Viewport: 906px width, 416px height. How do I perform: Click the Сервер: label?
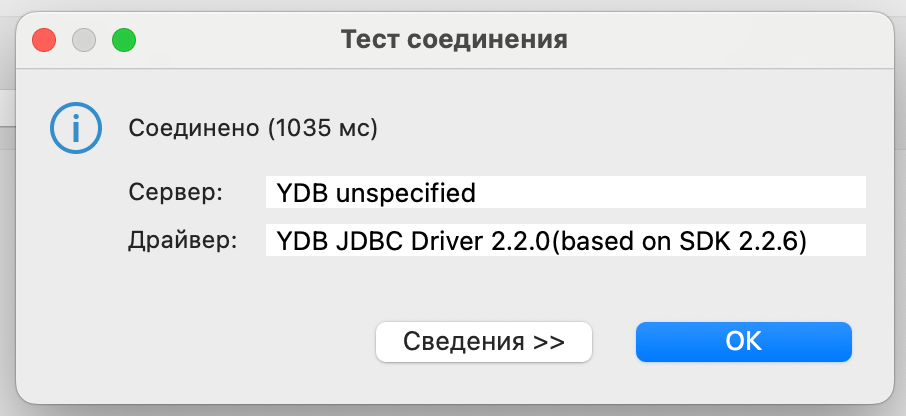(176, 192)
